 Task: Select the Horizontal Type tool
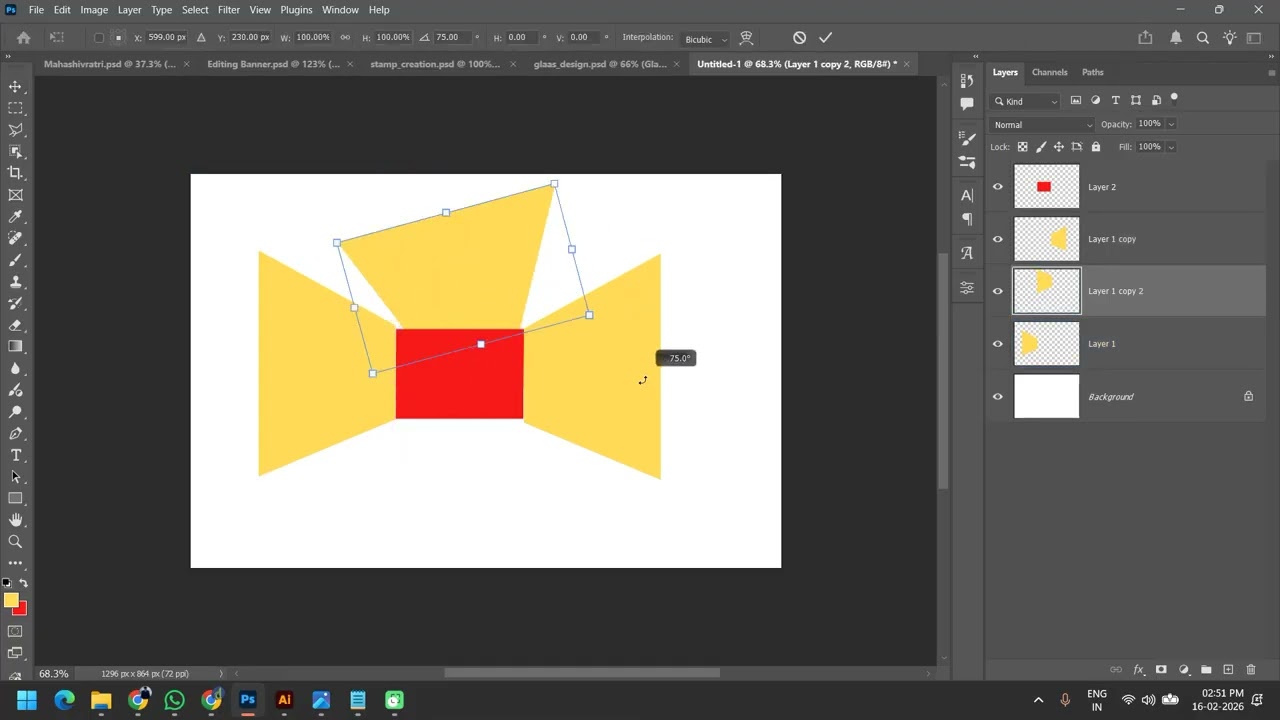(x=15, y=455)
